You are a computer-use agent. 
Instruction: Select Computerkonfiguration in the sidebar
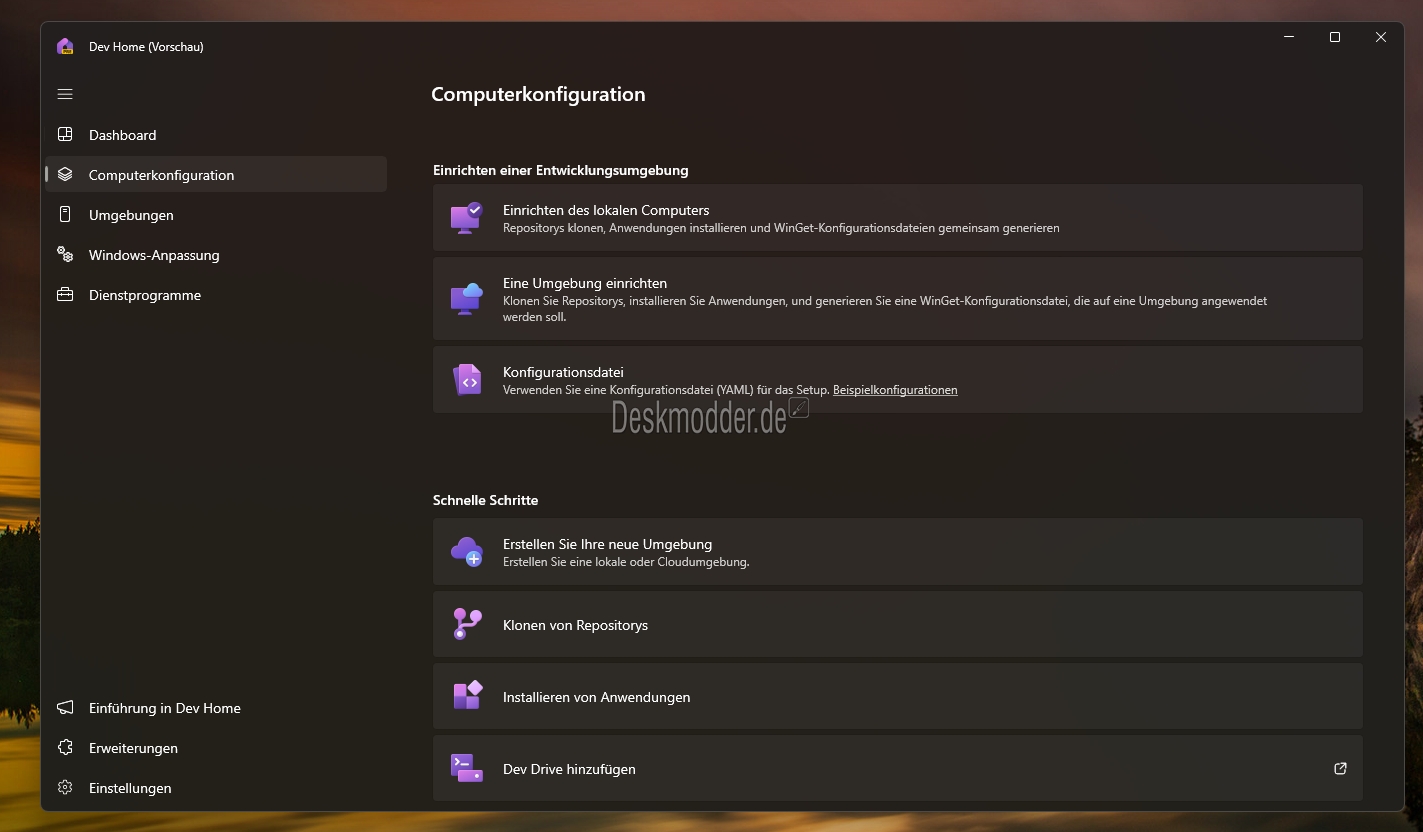coord(216,175)
